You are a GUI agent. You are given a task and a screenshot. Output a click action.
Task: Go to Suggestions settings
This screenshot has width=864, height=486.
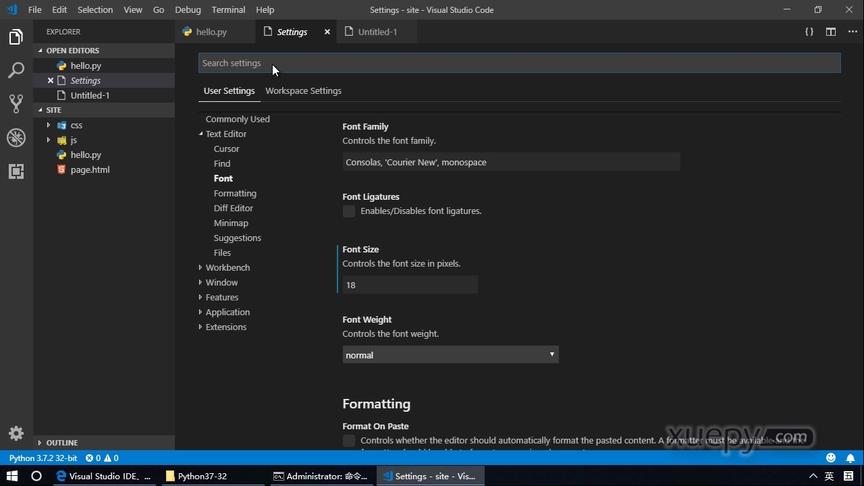pos(237,237)
